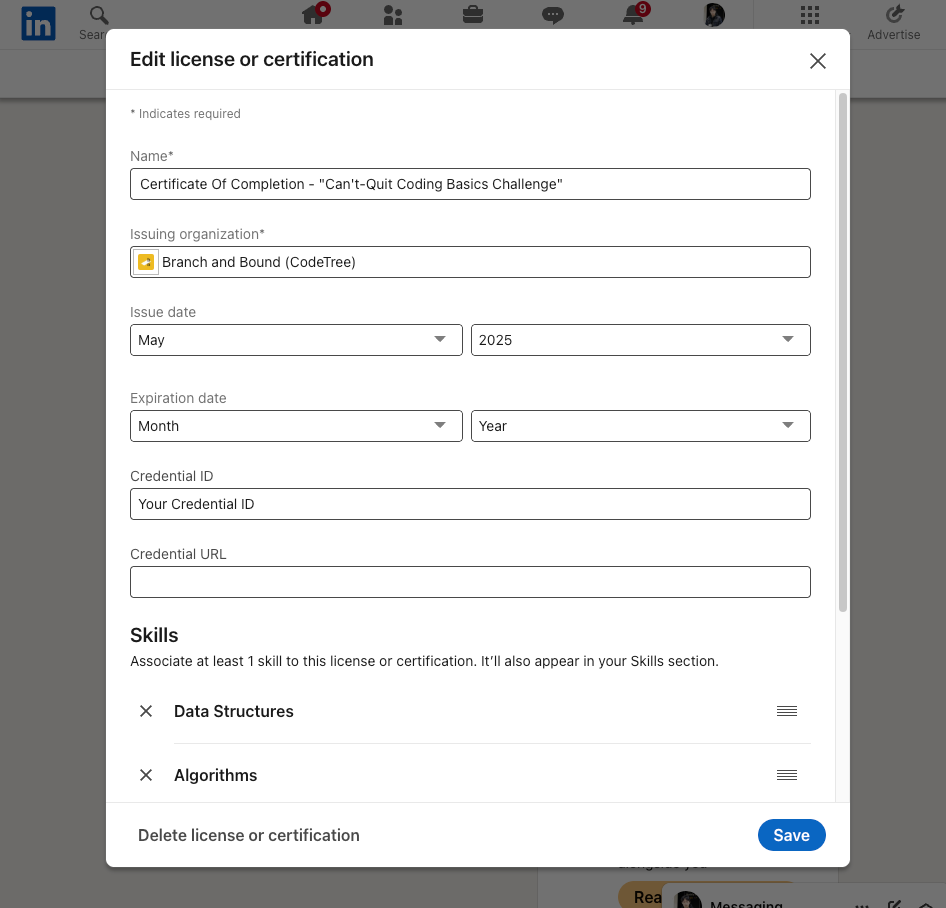946x908 pixels.
Task: Click the Issuing organization field
Action: (x=470, y=262)
